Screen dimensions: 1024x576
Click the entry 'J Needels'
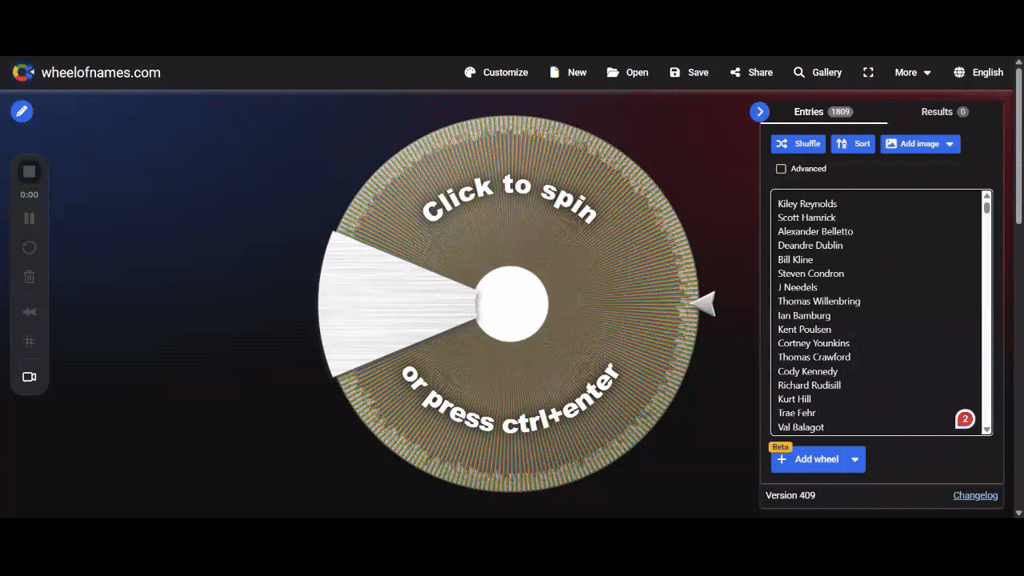pyautogui.click(x=797, y=287)
